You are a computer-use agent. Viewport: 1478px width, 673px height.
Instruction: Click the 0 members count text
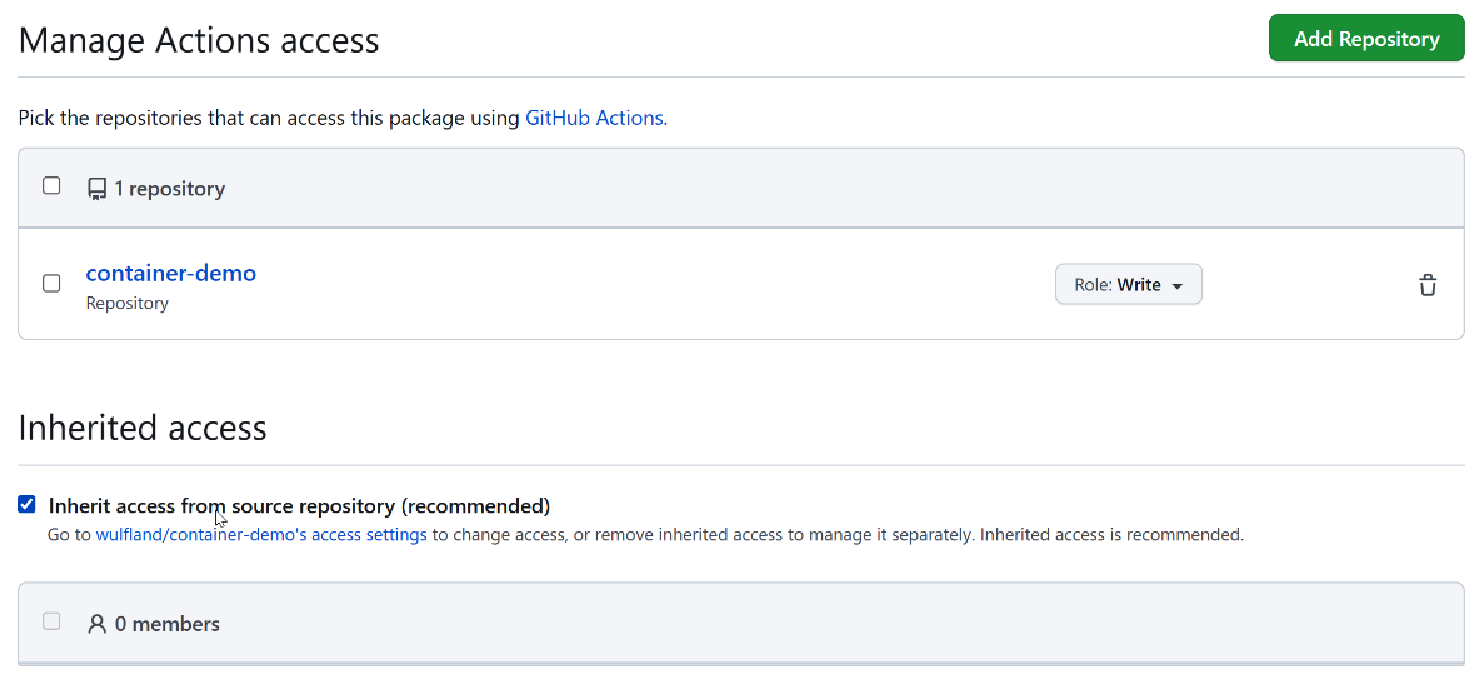point(167,624)
